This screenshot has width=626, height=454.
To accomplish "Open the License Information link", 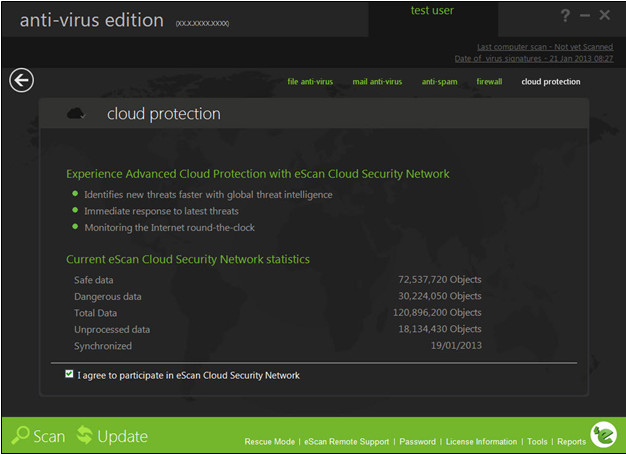I will tap(481, 442).
